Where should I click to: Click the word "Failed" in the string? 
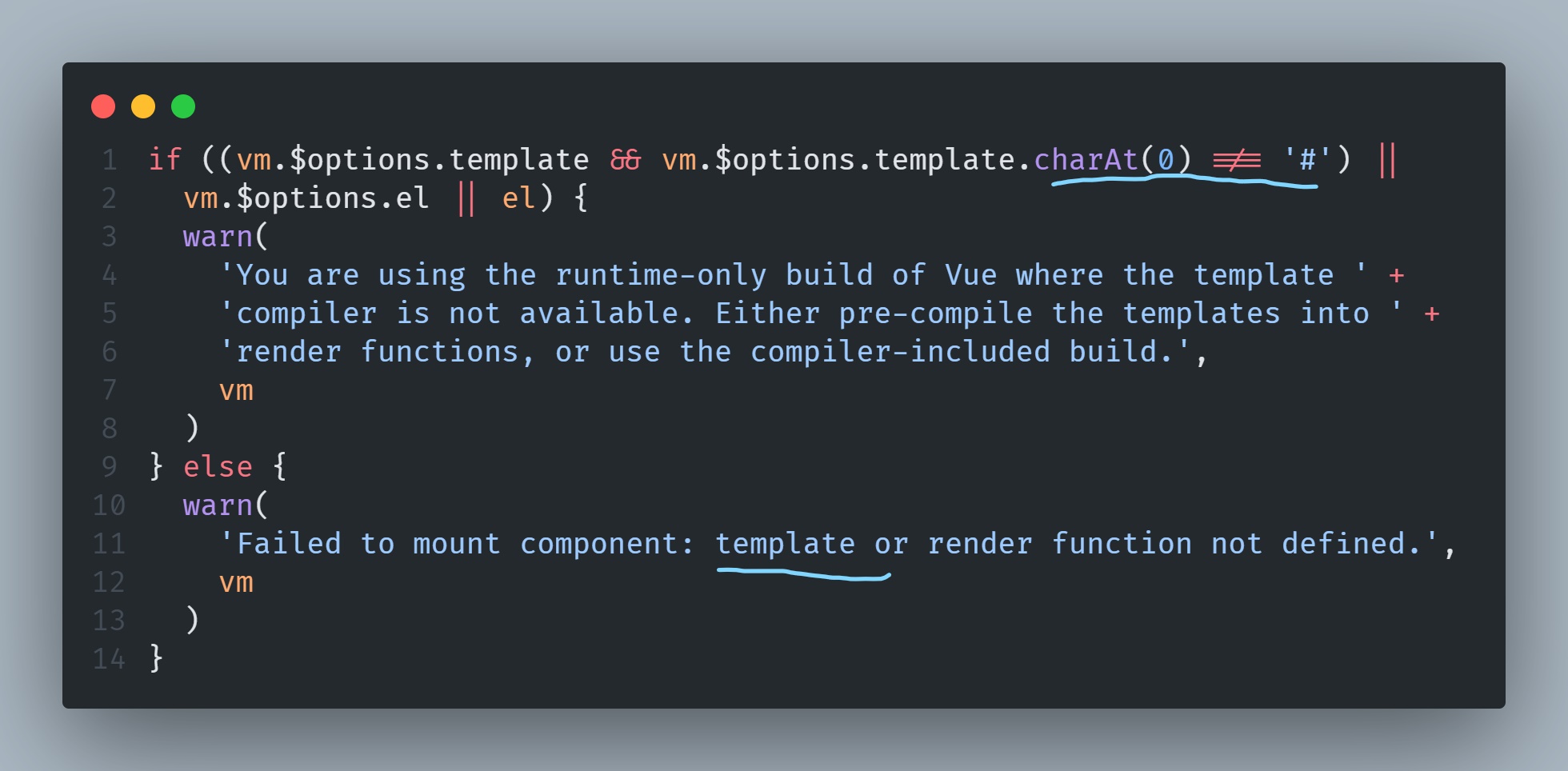[x=289, y=544]
